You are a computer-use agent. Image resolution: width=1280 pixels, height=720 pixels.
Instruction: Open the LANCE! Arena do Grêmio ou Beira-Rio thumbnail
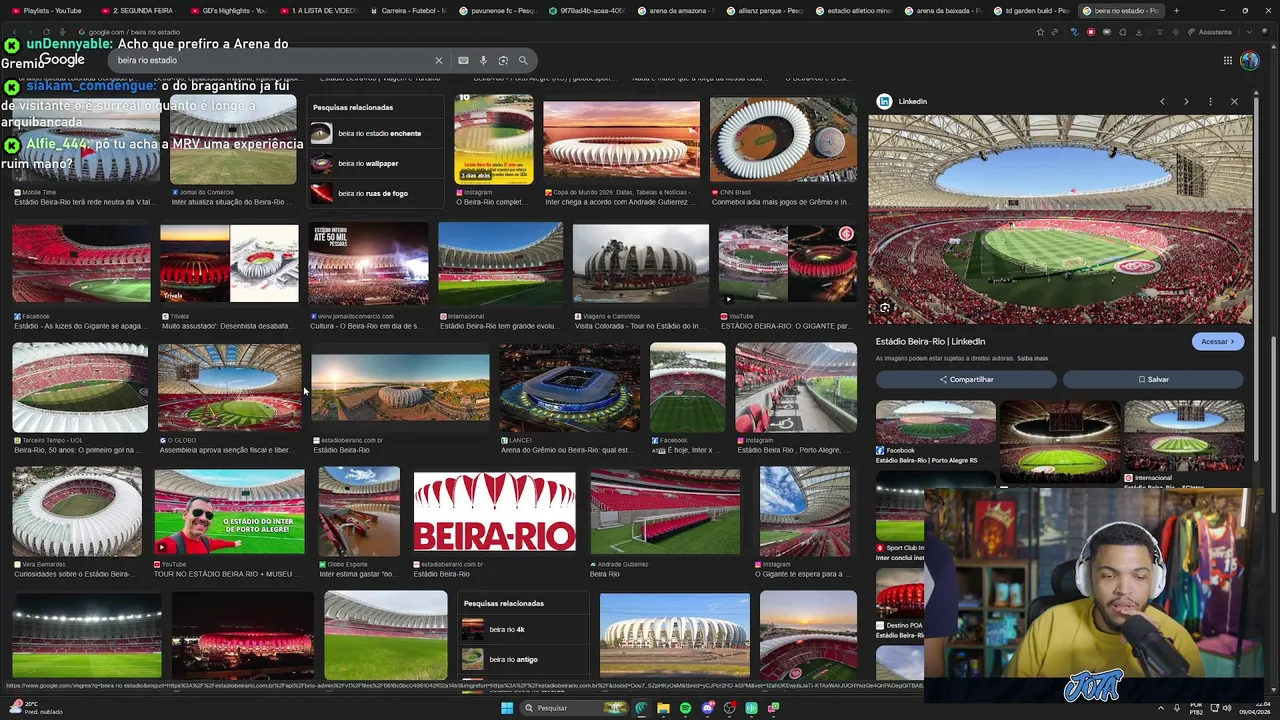point(569,387)
